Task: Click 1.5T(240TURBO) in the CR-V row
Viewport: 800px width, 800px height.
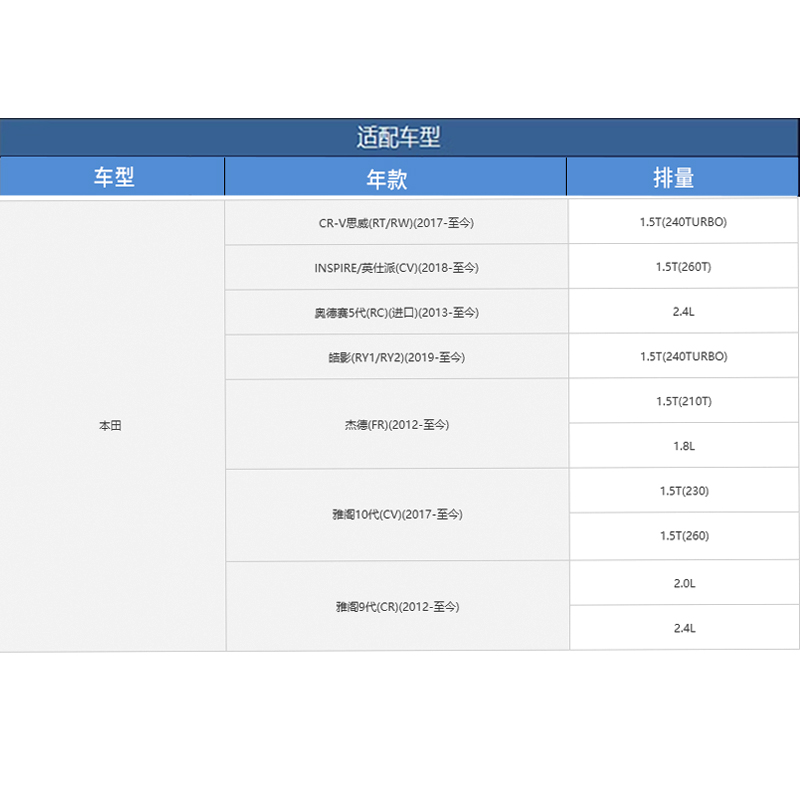Action: (683, 221)
